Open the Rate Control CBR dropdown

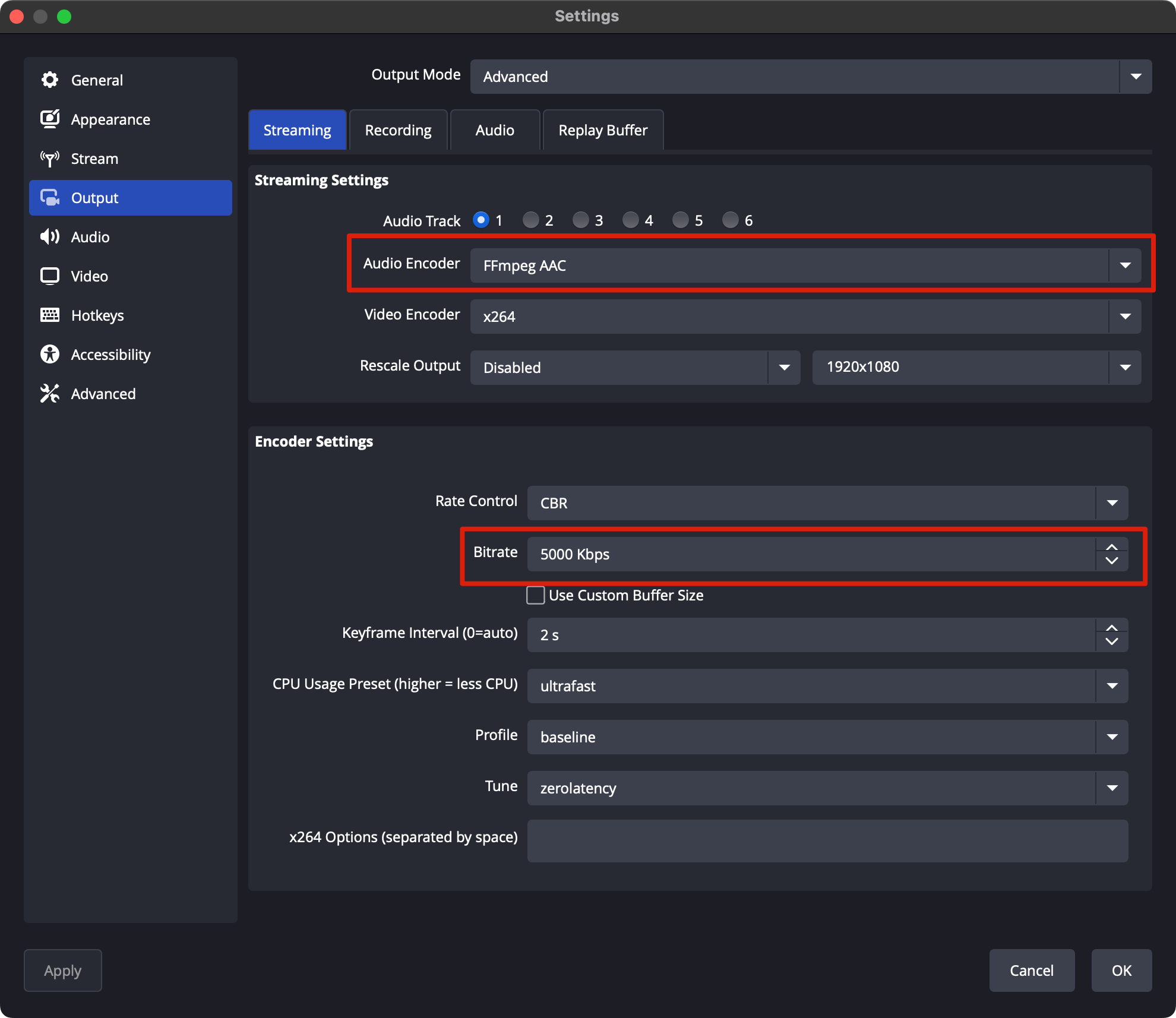827,502
